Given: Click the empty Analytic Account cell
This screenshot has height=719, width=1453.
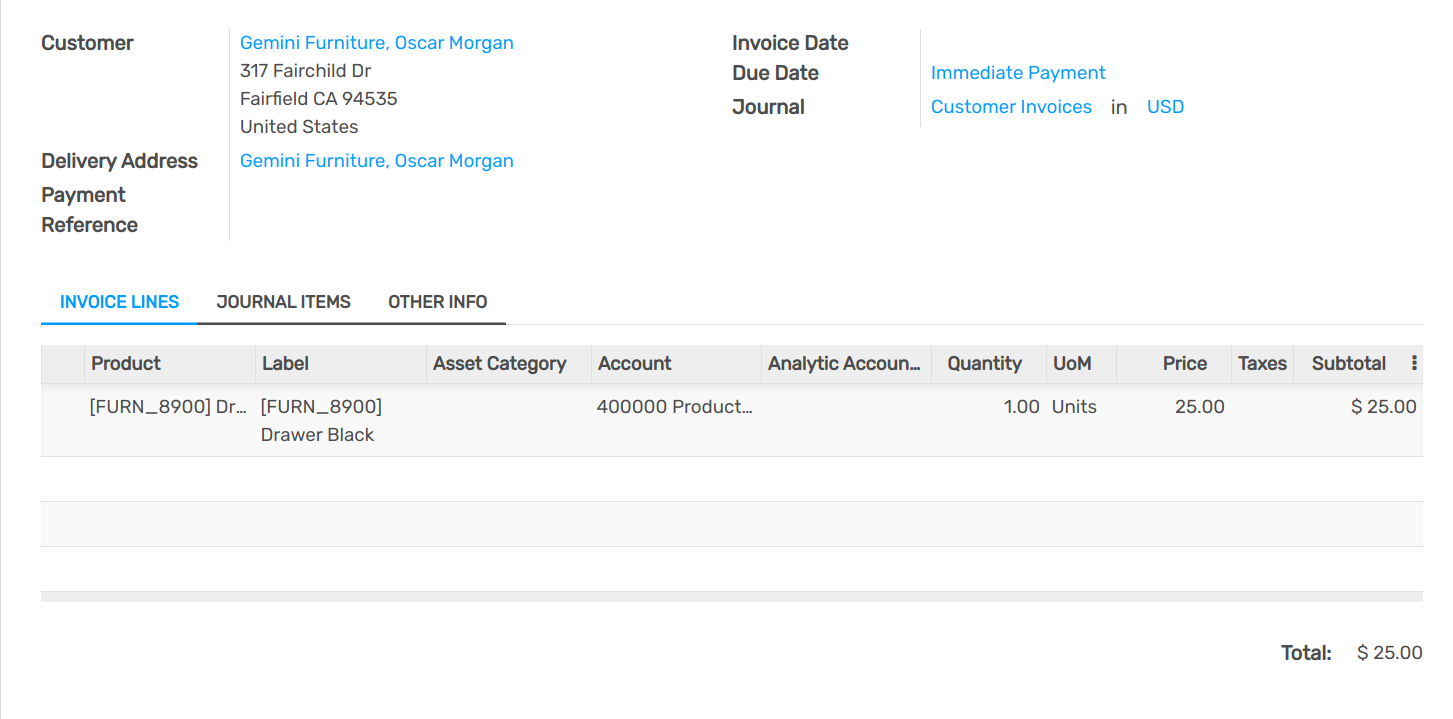Looking at the screenshot, I should [845, 406].
